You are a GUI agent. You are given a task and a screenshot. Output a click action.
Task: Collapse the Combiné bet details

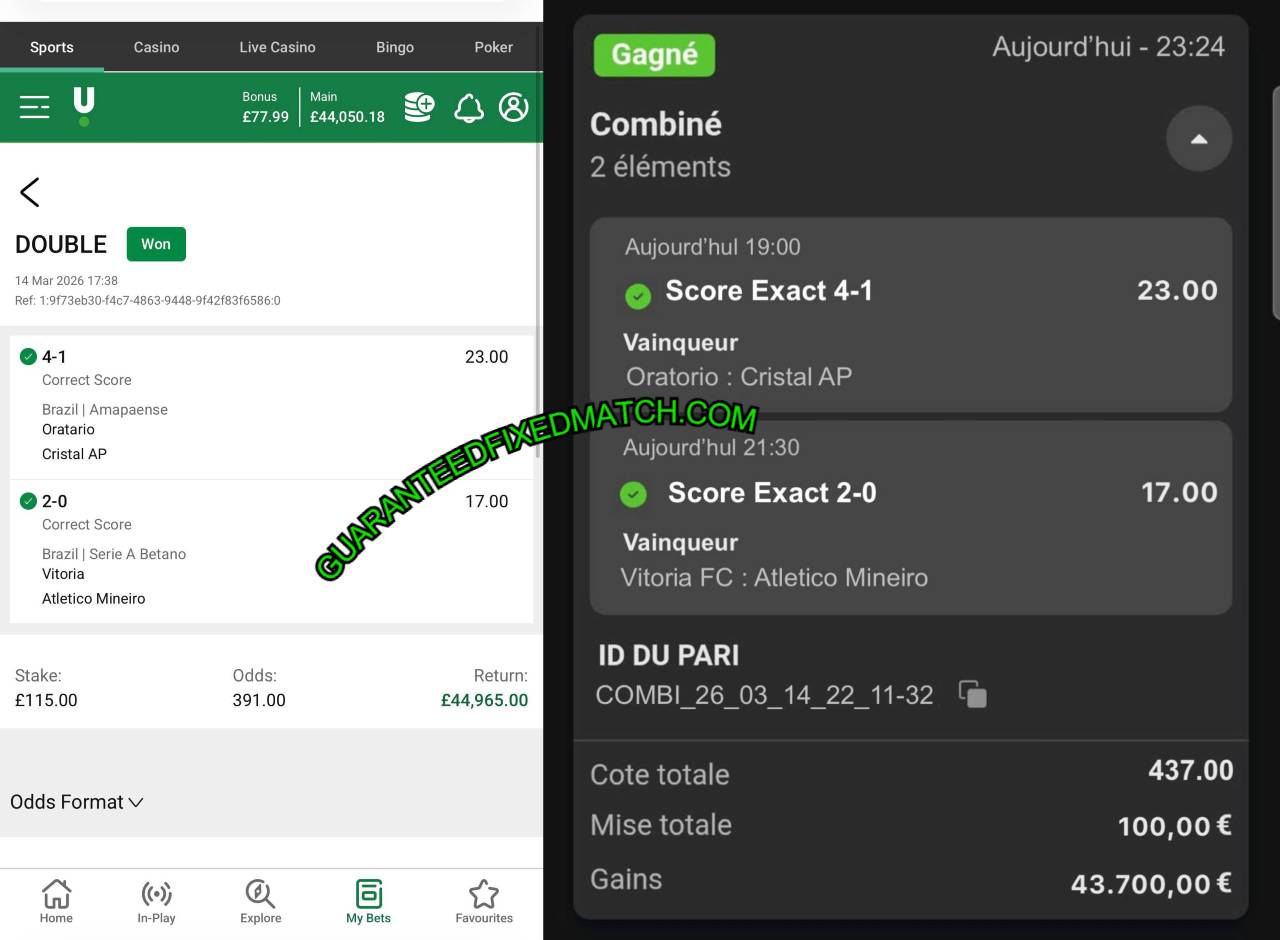click(x=1198, y=139)
